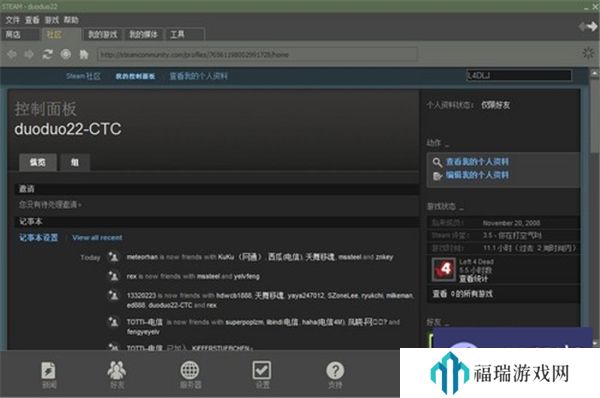The image size is (600, 398).
Task: Go back using the browser back arrow
Action: coord(12,54)
